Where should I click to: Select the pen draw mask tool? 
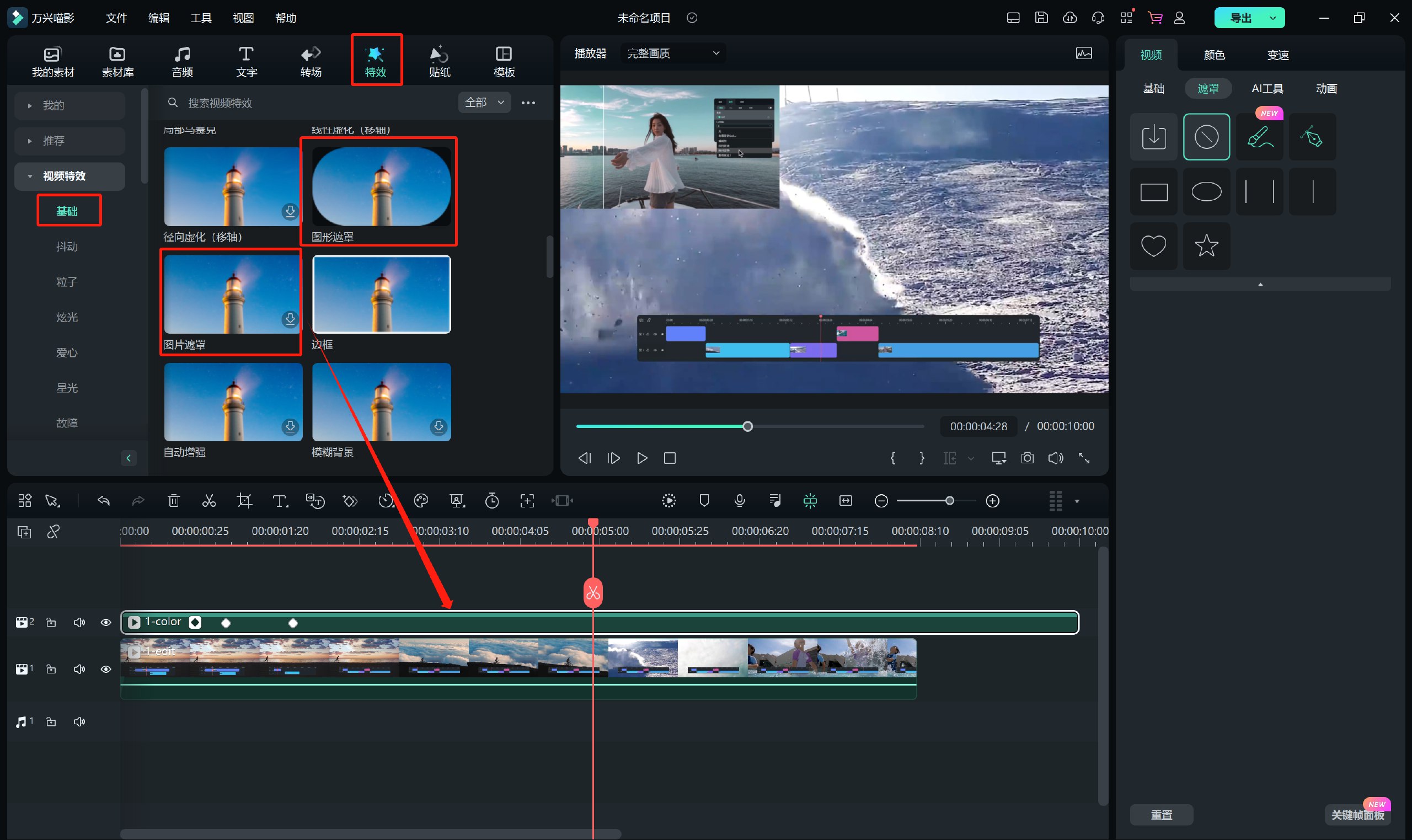(x=1312, y=137)
